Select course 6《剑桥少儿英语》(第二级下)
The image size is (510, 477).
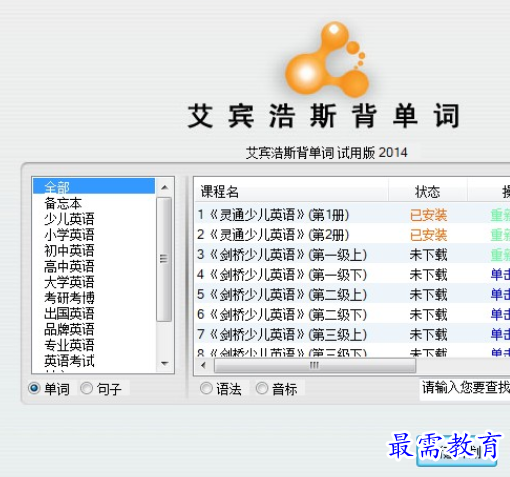point(282,314)
